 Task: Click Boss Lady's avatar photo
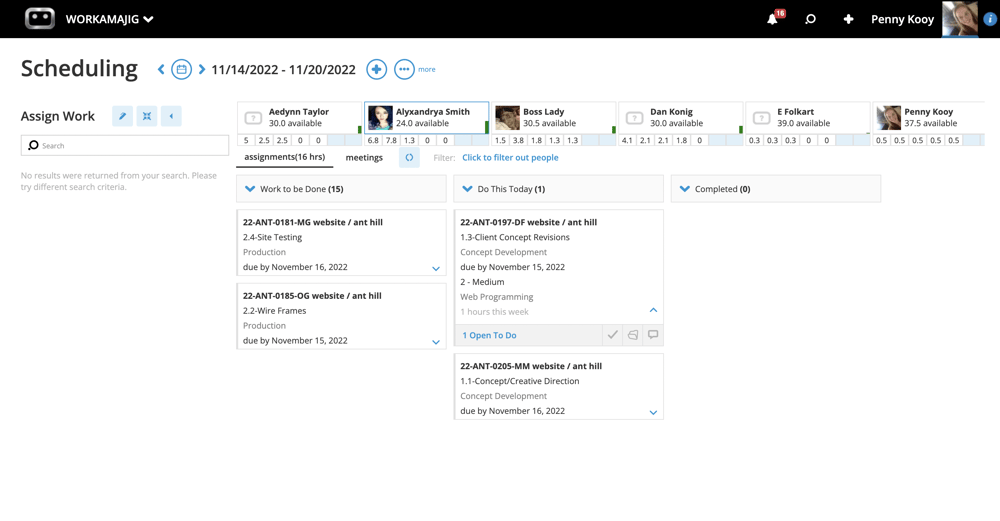(x=507, y=118)
